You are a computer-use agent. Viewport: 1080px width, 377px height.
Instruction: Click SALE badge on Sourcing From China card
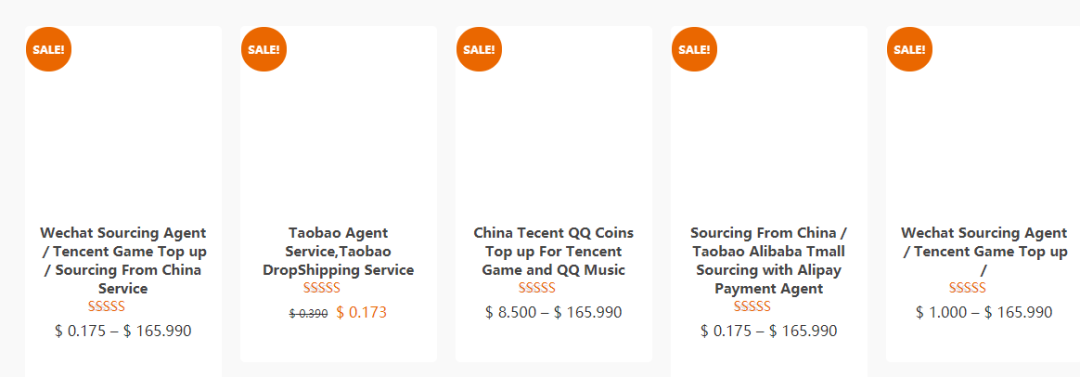pyautogui.click(x=694, y=49)
